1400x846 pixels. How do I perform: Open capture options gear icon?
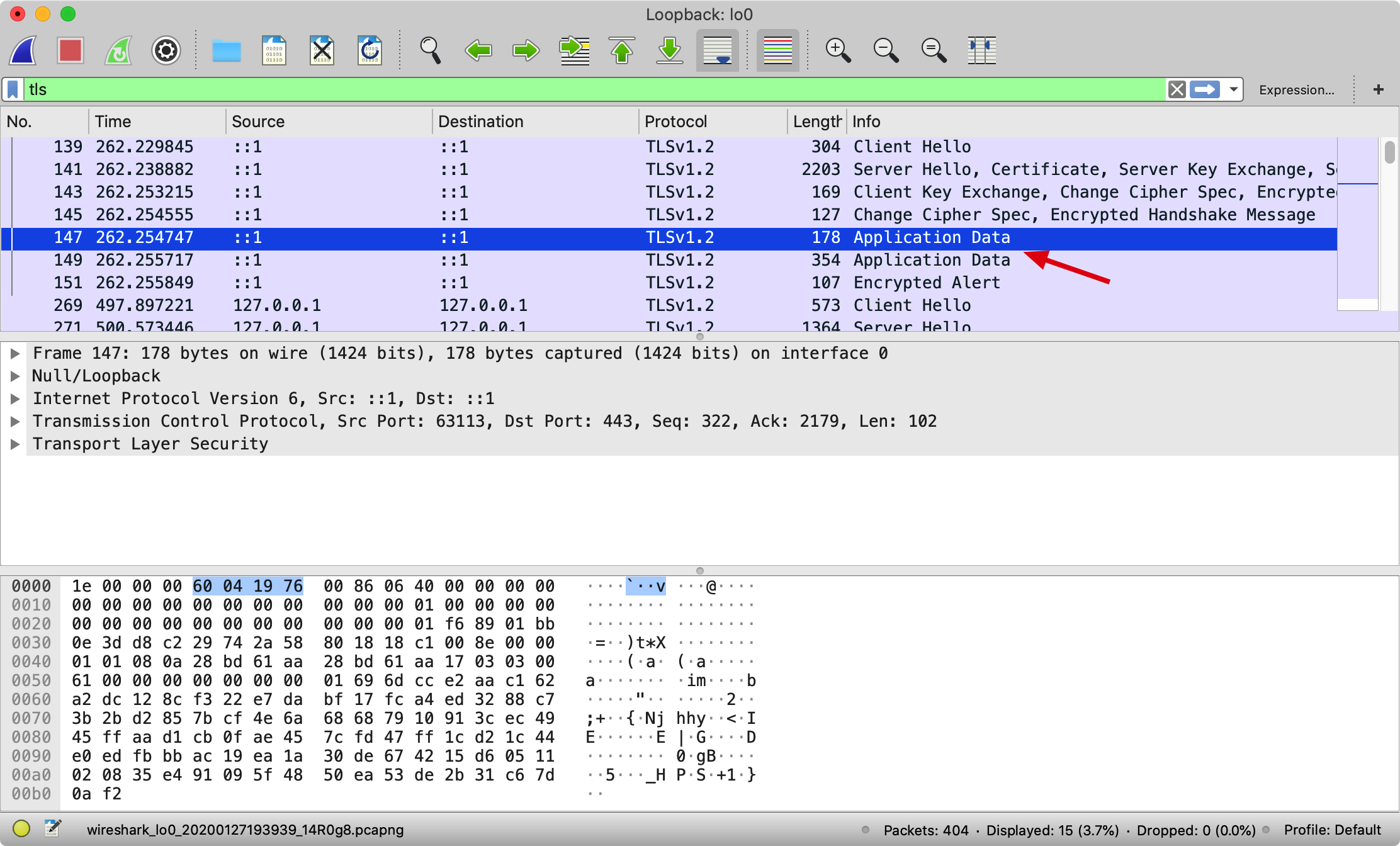click(x=166, y=50)
